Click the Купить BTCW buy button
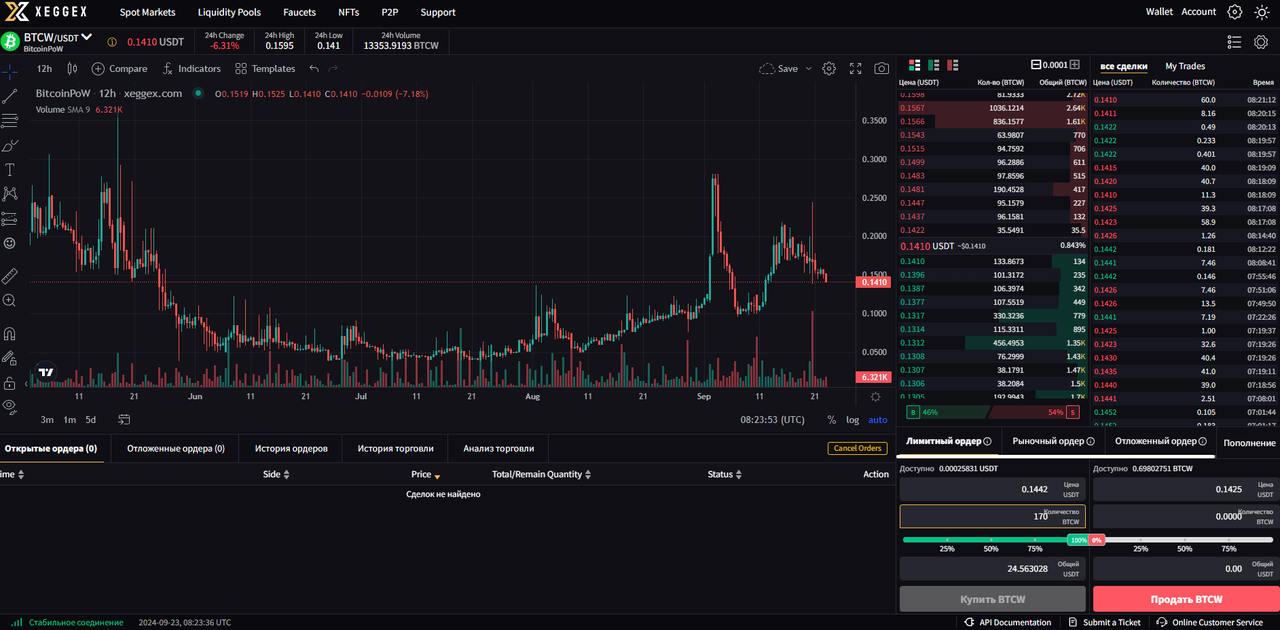 (x=992, y=599)
